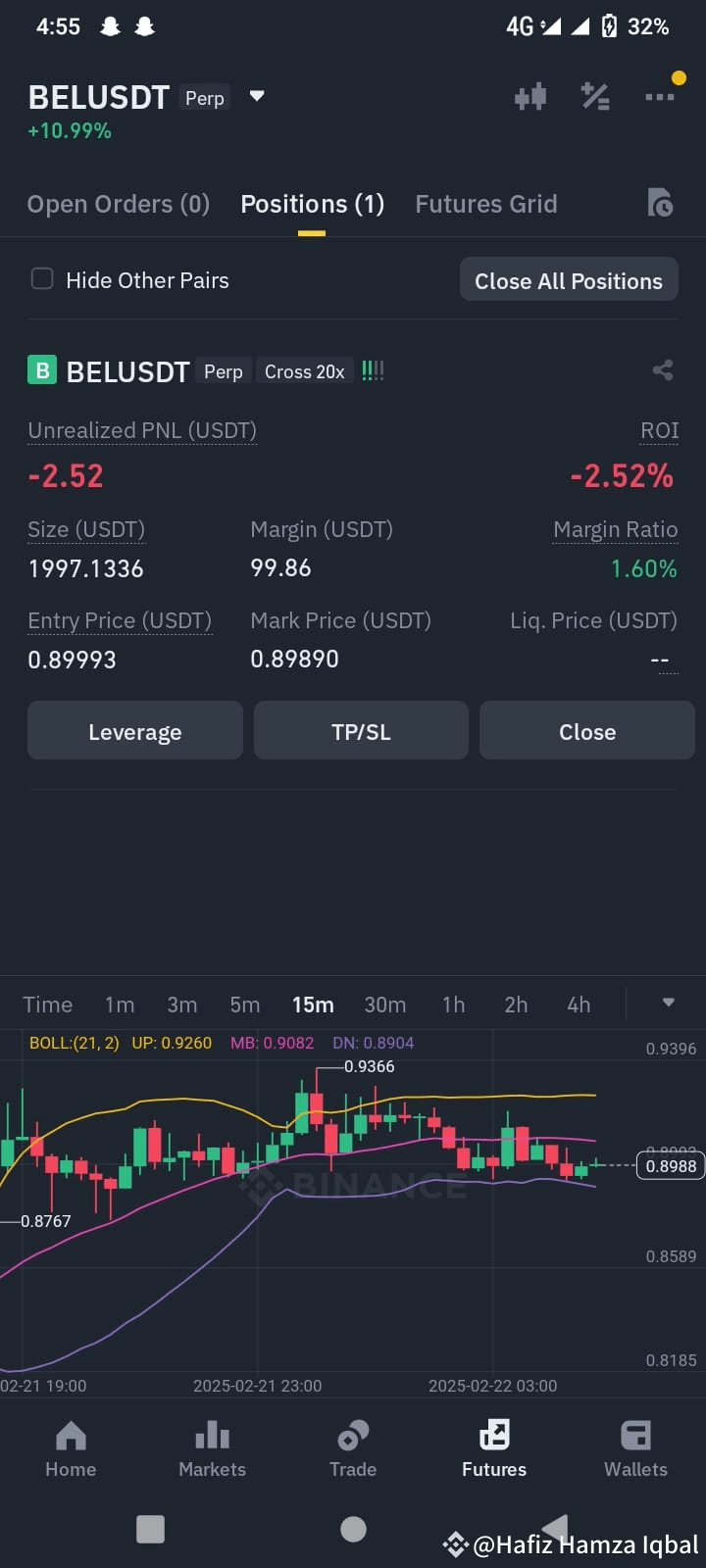Switch to Positions (1) tab
This screenshot has height=1568, width=706.
312,204
